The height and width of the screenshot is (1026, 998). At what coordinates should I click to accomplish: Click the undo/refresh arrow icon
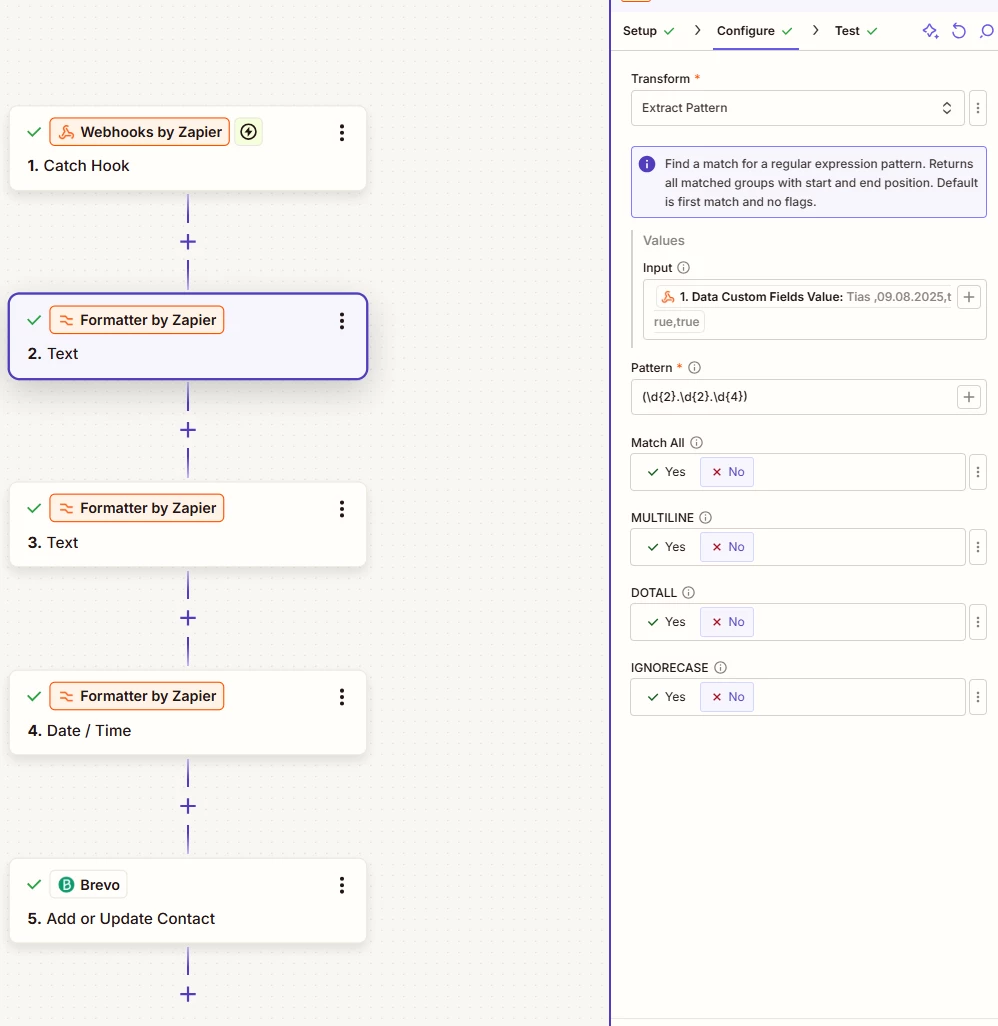[x=959, y=31]
